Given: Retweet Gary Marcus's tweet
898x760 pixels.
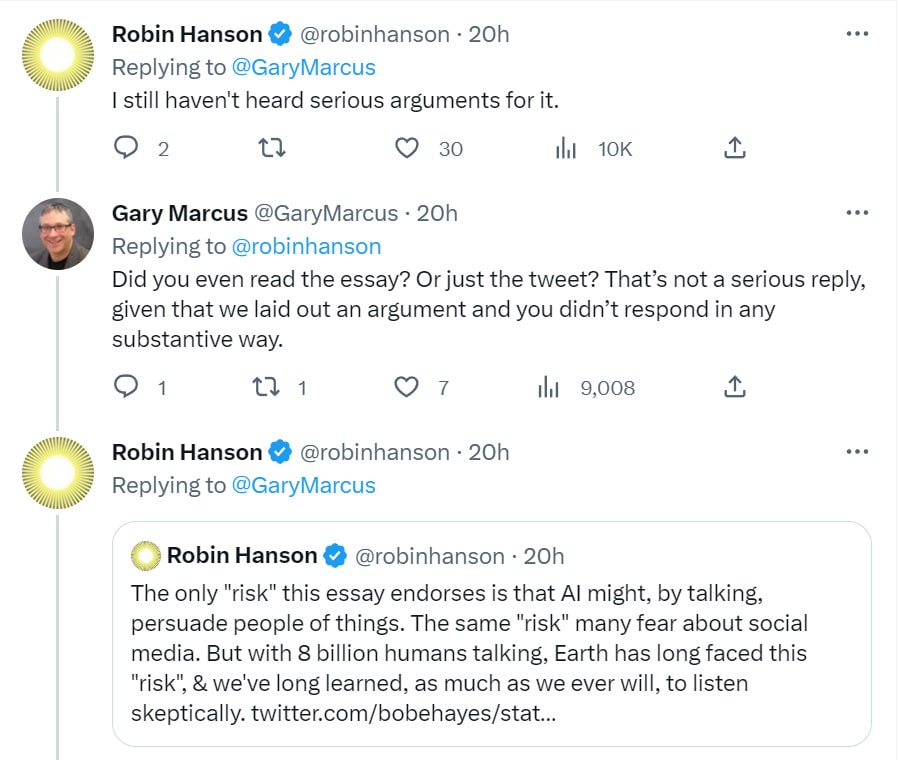Looking at the screenshot, I should [272, 387].
